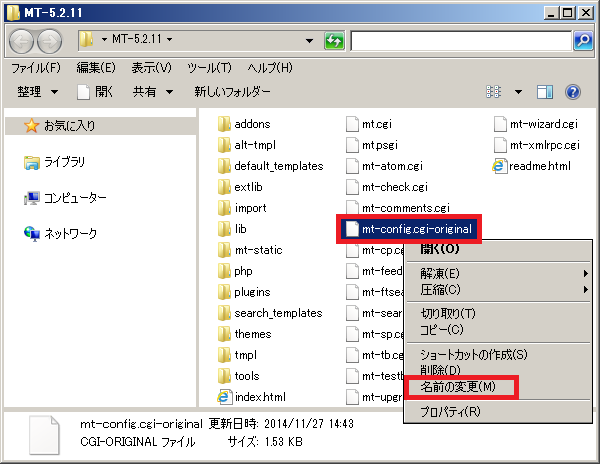Click the green refresh button
Image resolution: width=600 pixels, height=464 pixels.
tap(334, 41)
